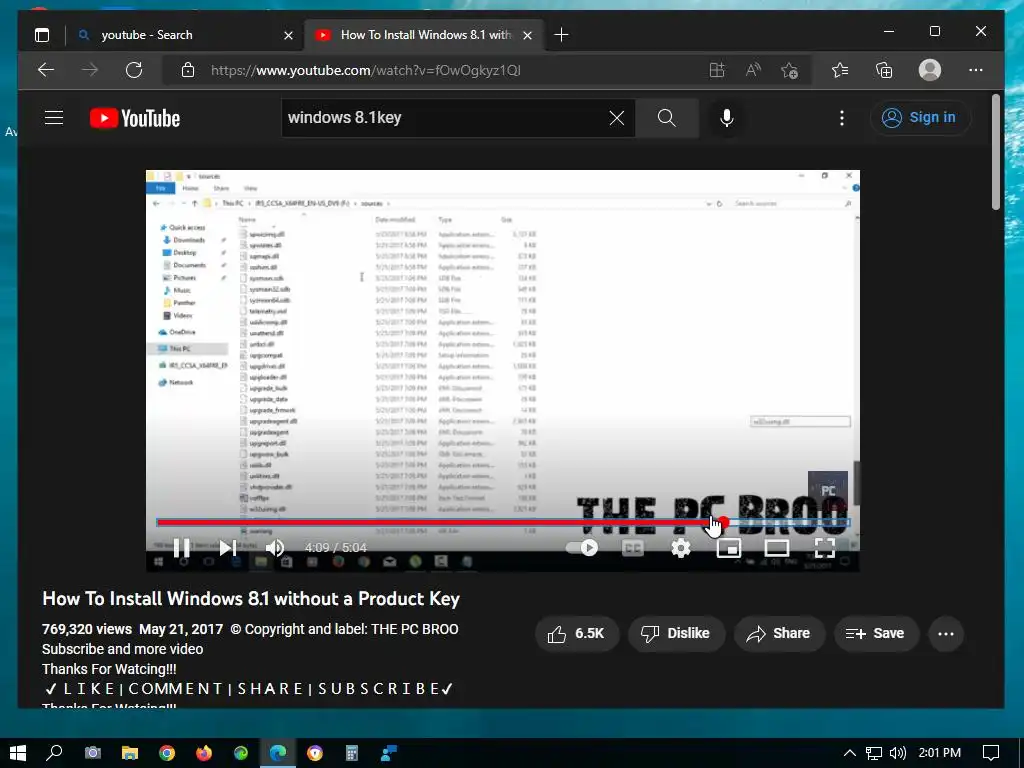Open Windows taskbar search

click(x=54, y=753)
